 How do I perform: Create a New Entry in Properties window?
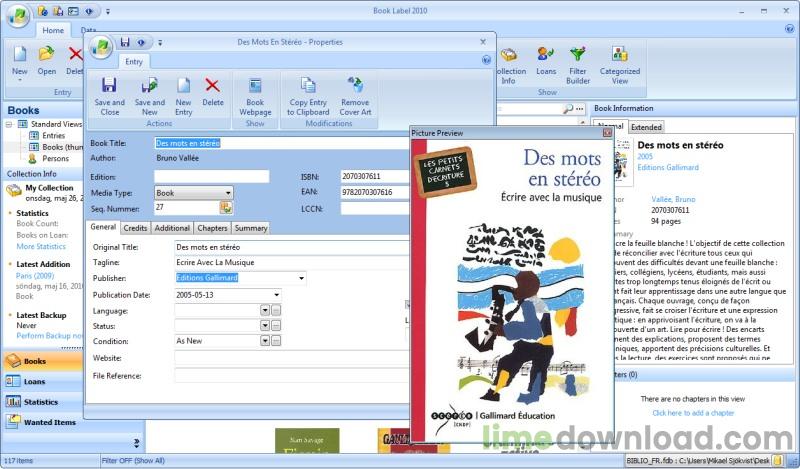coord(183,96)
